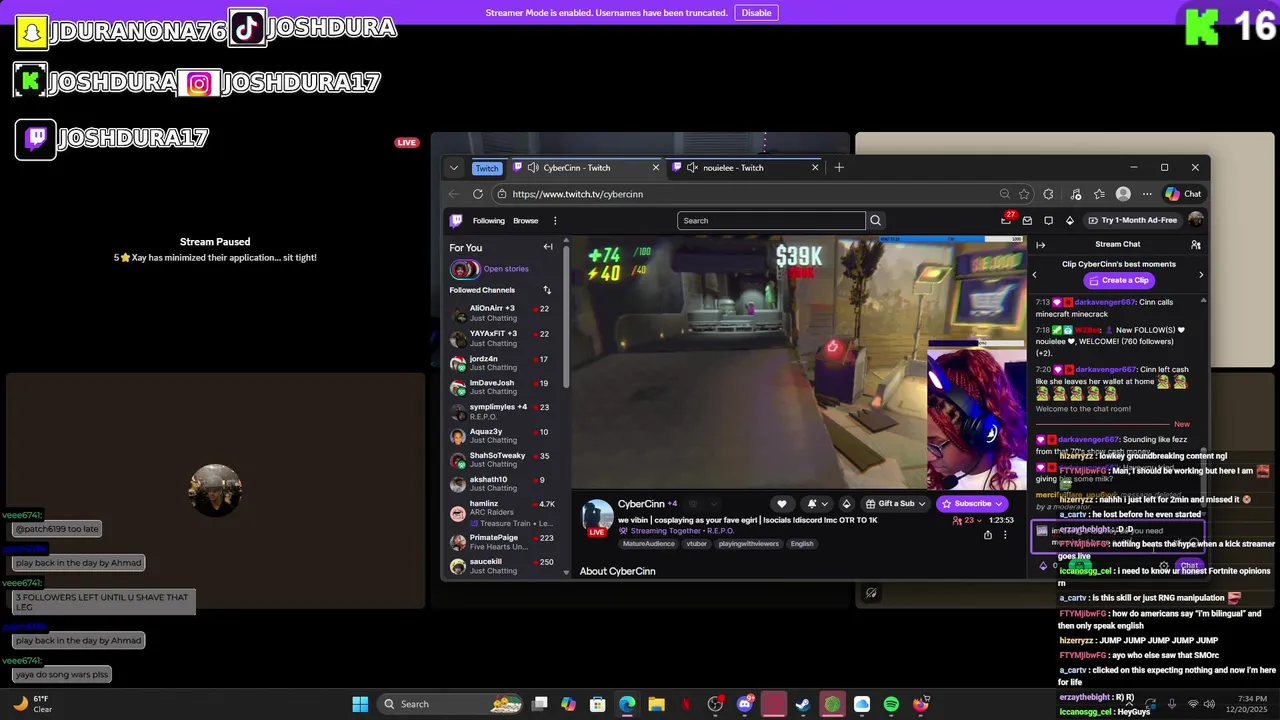Open the CyberCinn channel name link
The height and width of the screenshot is (720, 1280).
click(x=641, y=504)
